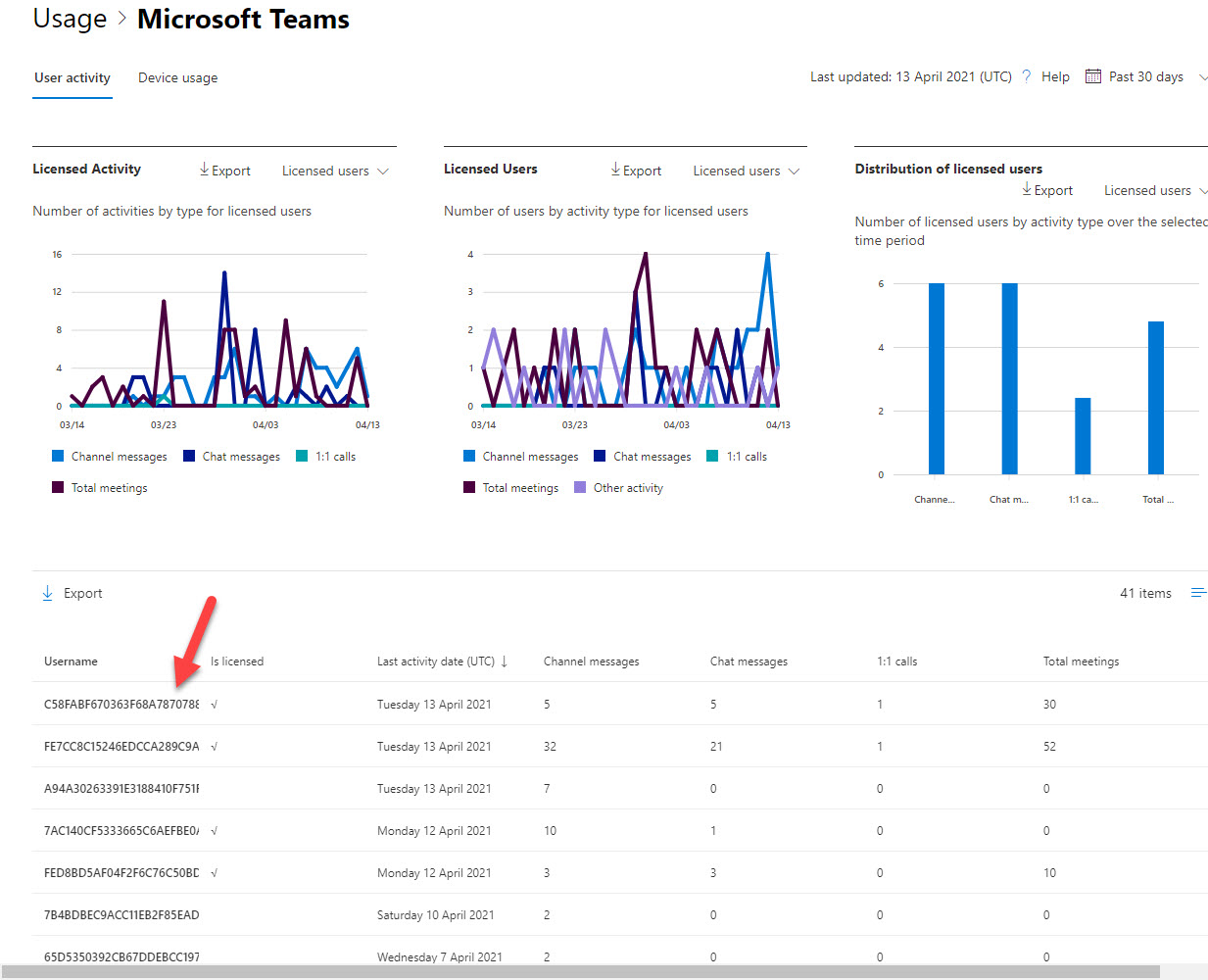Click the export arrow icon in Licensed Activity
Screen dimensions: 1208x980
coord(204,170)
